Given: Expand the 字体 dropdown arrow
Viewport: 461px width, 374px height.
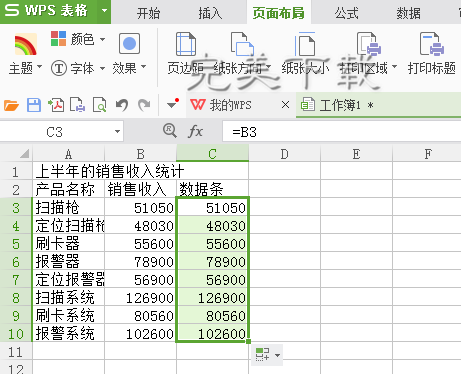Looking at the screenshot, I should pos(102,68).
